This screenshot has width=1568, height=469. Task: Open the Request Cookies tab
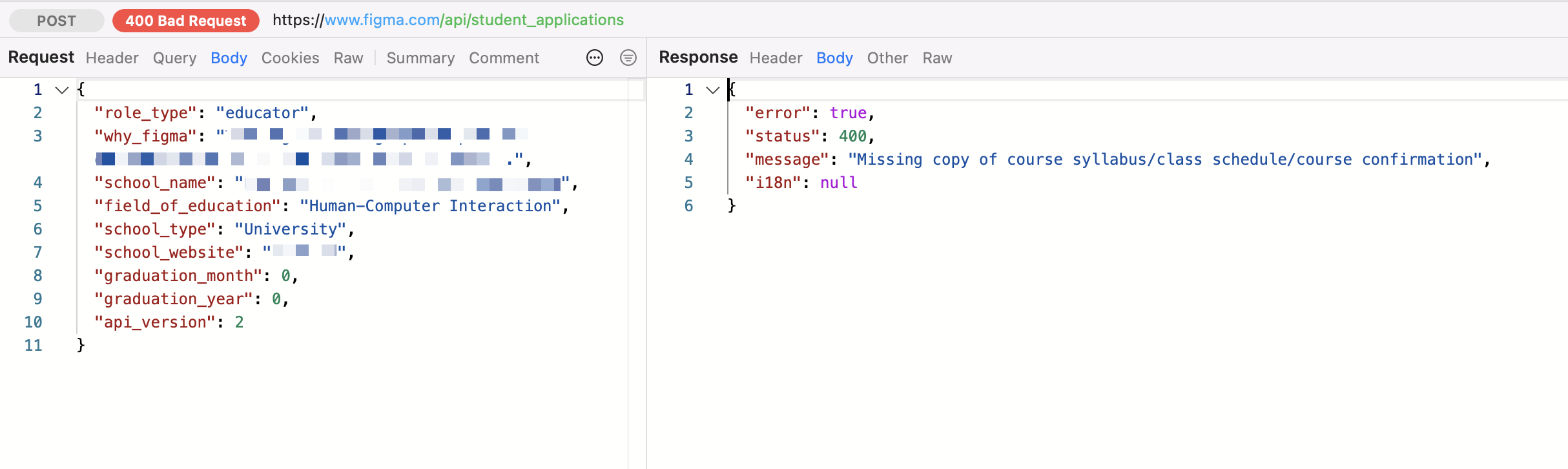click(290, 58)
